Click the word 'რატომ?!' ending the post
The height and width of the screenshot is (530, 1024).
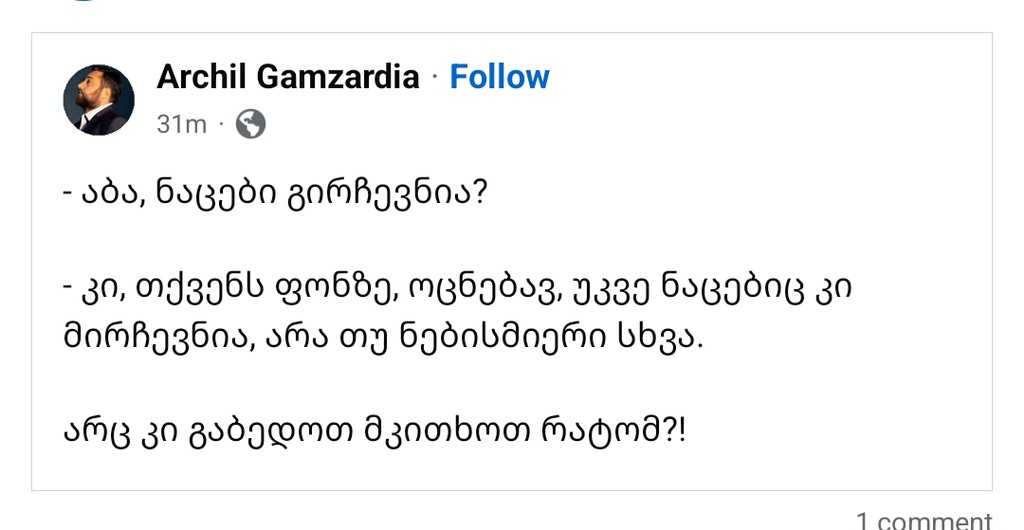[x=635, y=433]
